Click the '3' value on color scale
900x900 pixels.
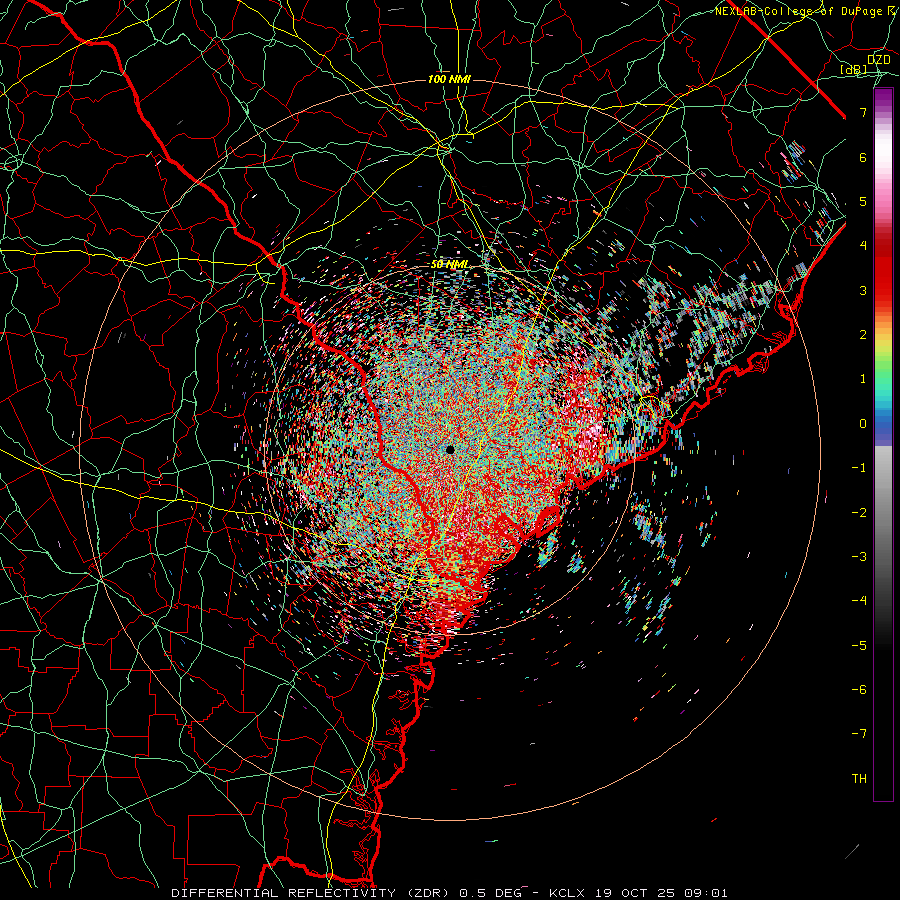point(863,290)
